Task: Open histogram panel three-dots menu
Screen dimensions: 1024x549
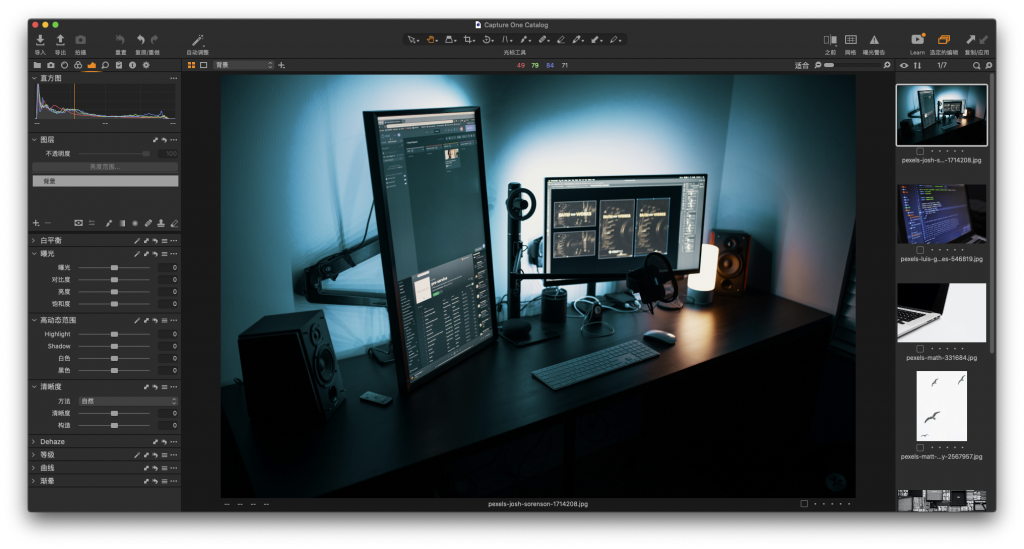Action: pyautogui.click(x=174, y=78)
